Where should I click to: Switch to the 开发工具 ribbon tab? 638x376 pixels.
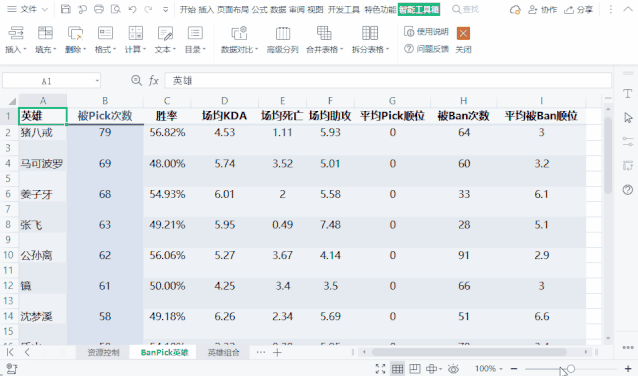pyautogui.click(x=344, y=9)
